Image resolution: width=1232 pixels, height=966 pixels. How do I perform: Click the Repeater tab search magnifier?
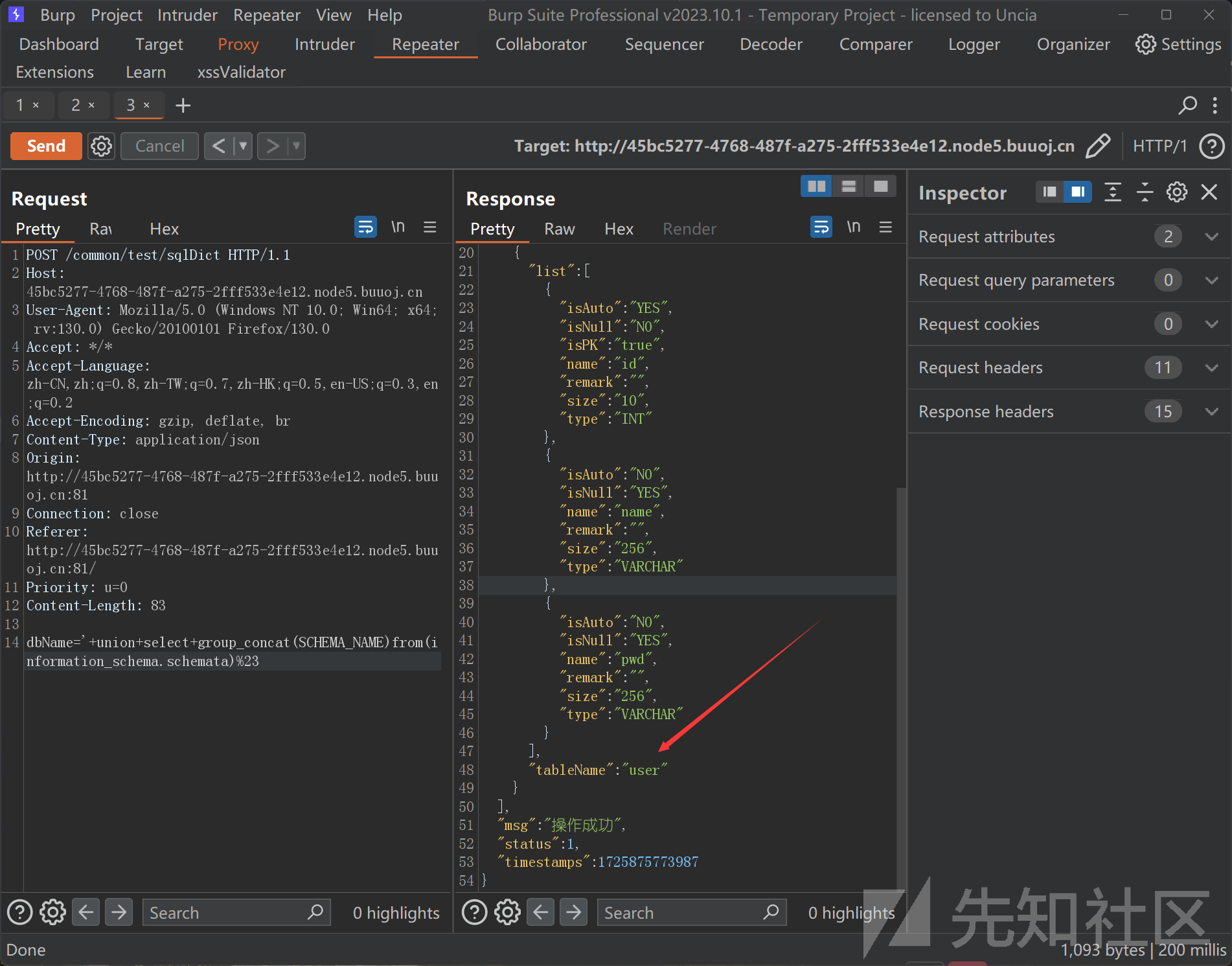pos(1187,105)
